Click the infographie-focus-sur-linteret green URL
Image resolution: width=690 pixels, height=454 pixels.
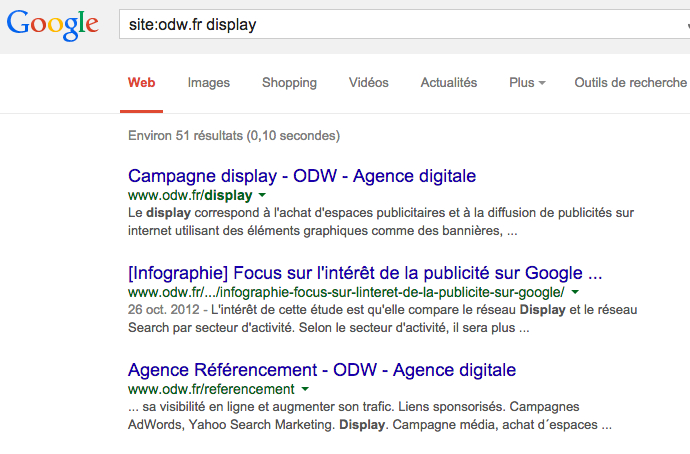[346, 292]
